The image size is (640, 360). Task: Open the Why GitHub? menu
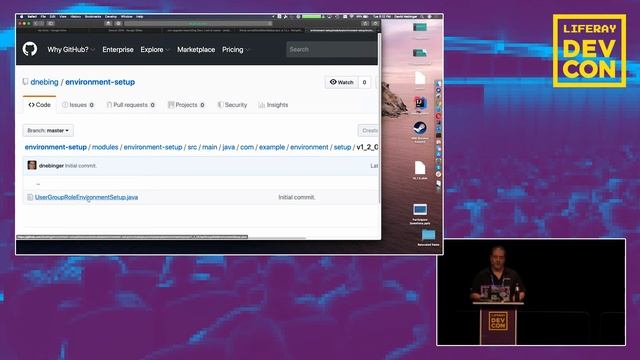71,49
